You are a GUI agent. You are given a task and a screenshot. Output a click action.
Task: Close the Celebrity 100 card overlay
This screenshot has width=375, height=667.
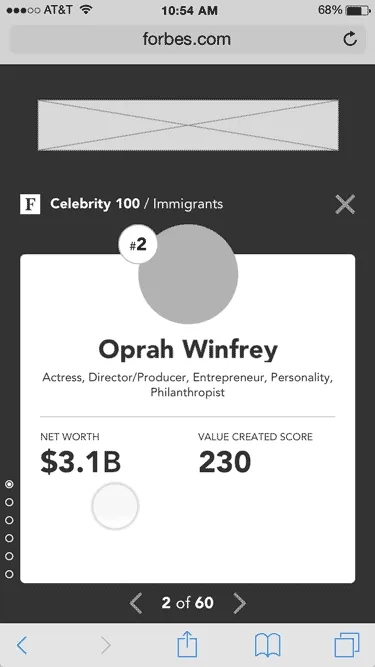(345, 204)
